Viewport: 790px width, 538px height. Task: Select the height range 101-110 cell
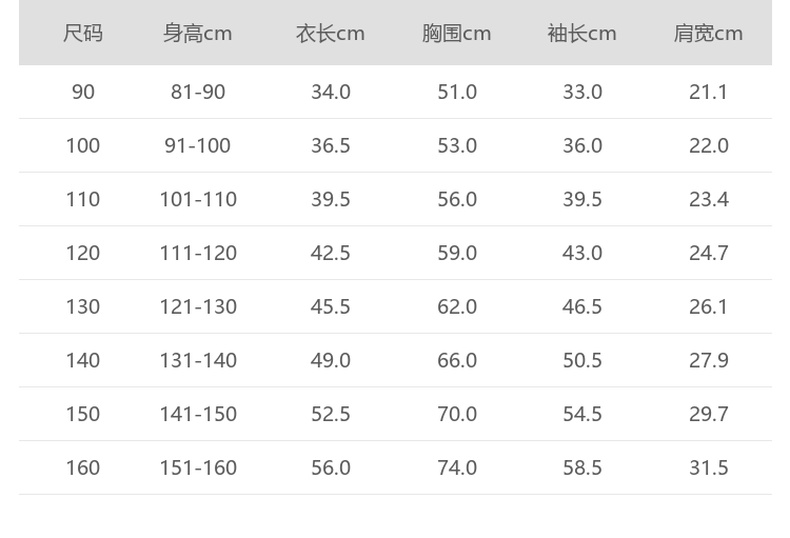[x=198, y=199]
